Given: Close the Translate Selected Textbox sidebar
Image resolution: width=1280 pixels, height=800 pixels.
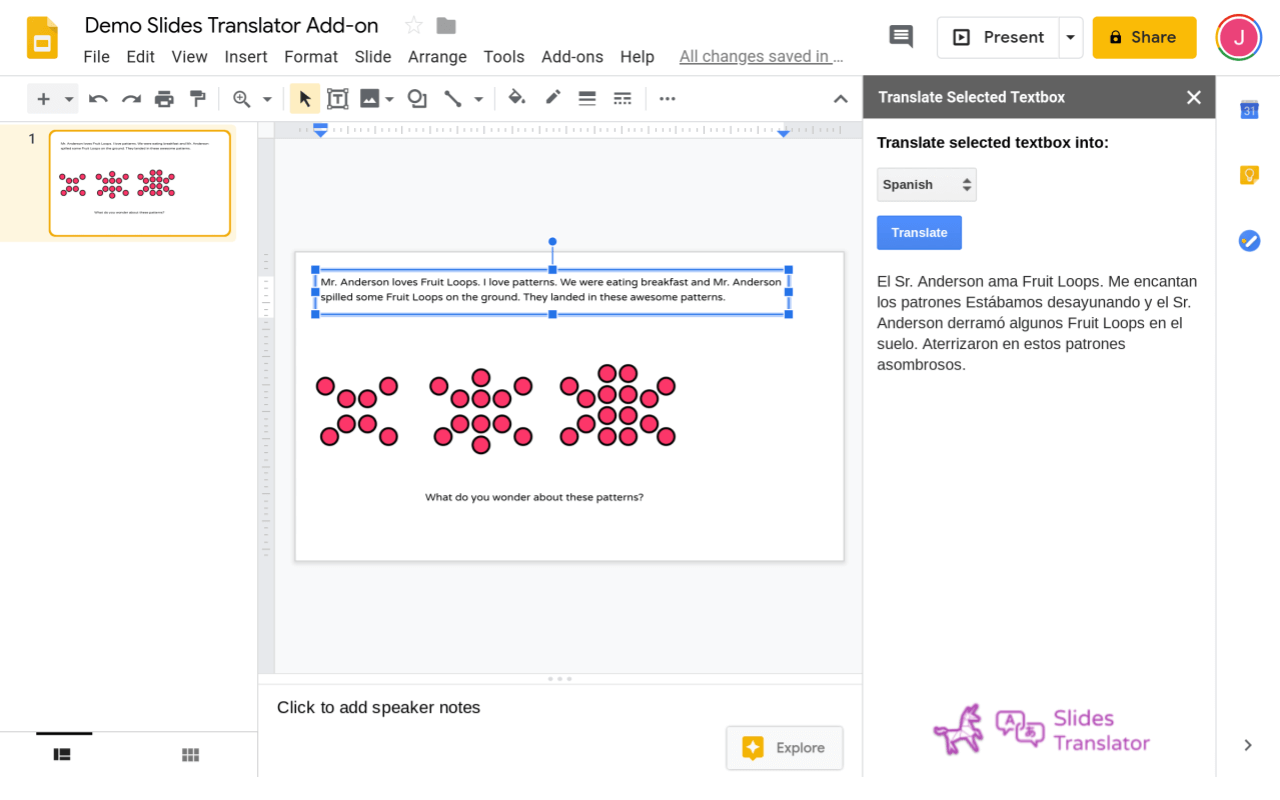Looking at the screenshot, I should 1194,97.
